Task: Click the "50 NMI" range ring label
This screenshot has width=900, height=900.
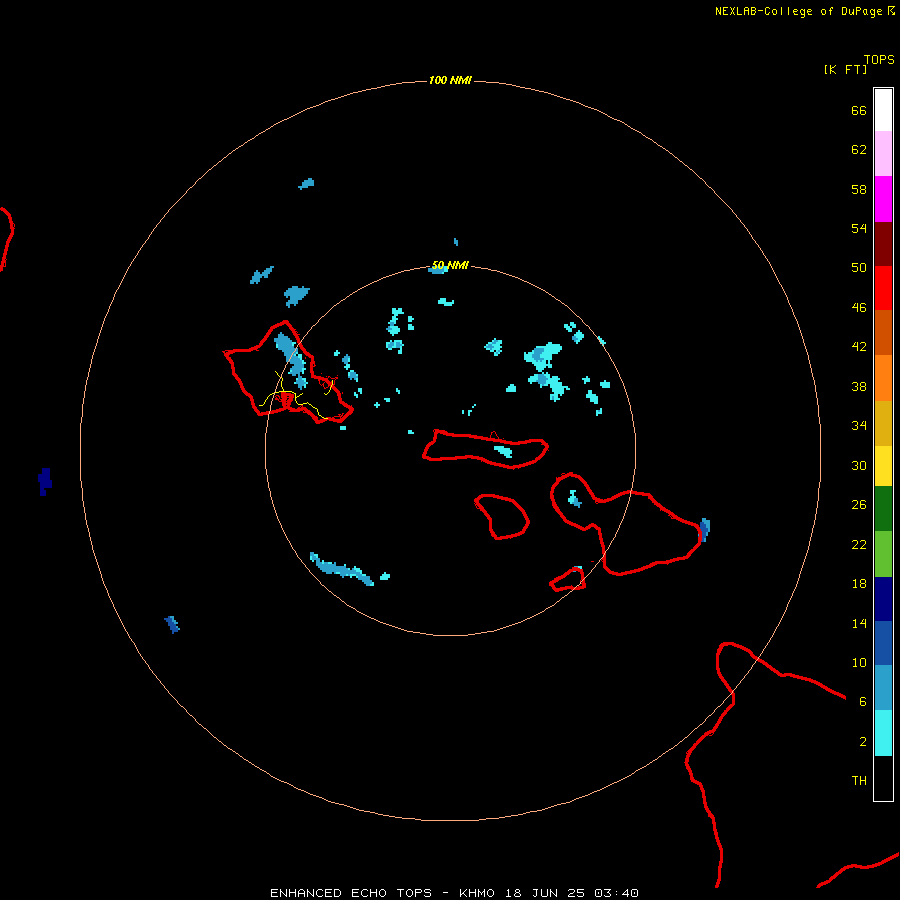Action: click(450, 265)
